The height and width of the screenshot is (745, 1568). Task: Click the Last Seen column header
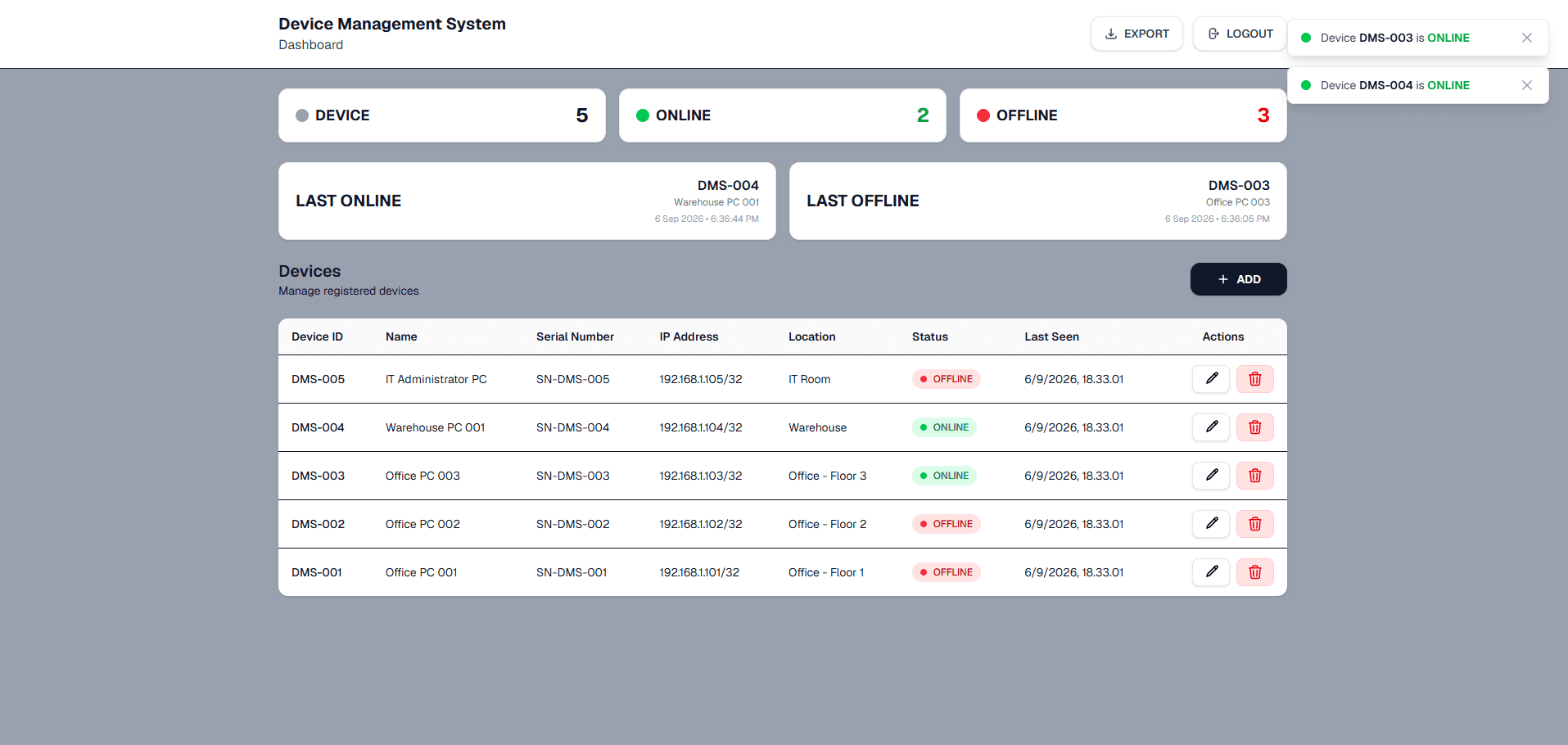[1051, 336]
